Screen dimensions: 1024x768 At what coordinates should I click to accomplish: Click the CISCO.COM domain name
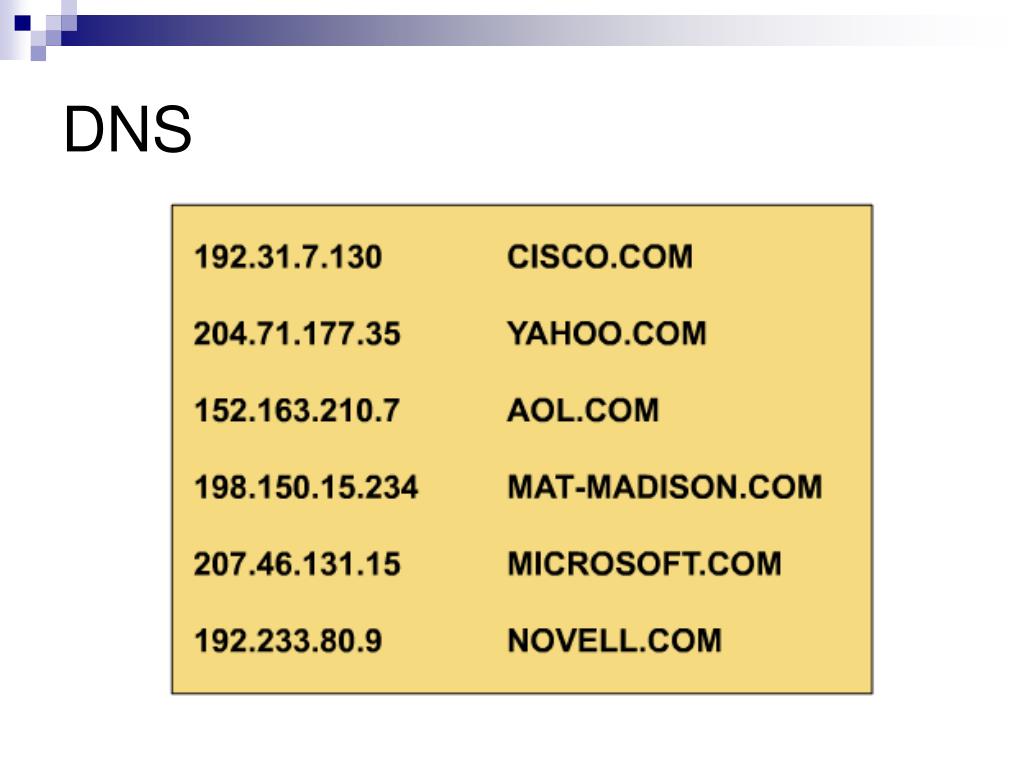pyautogui.click(x=600, y=257)
